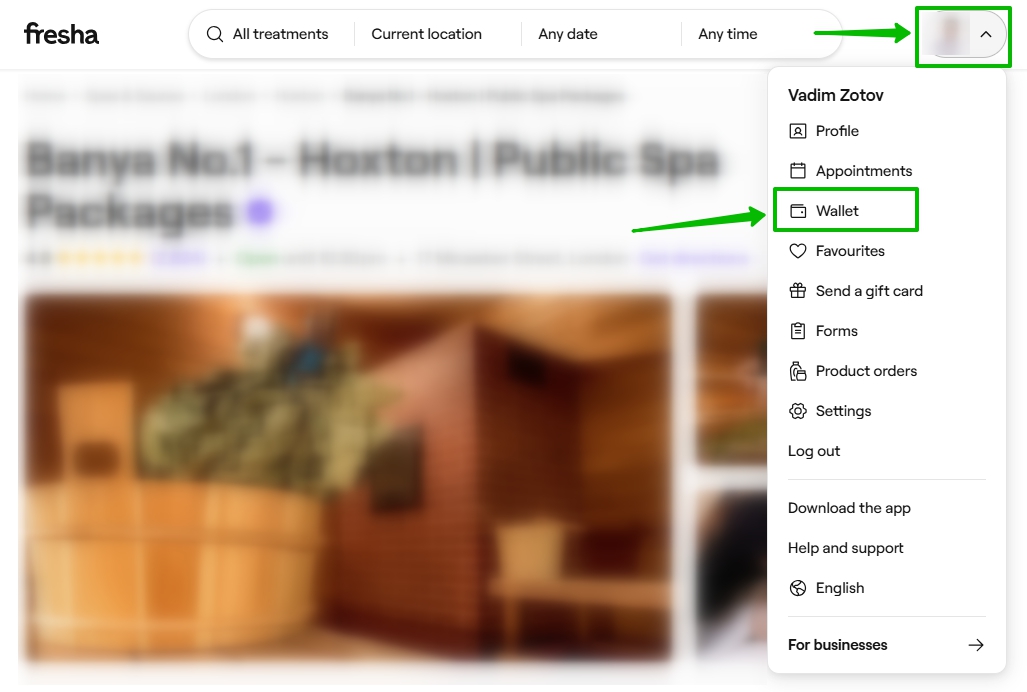Open the main sauna photo
This screenshot has width=1027, height=692.
(347, 476)
